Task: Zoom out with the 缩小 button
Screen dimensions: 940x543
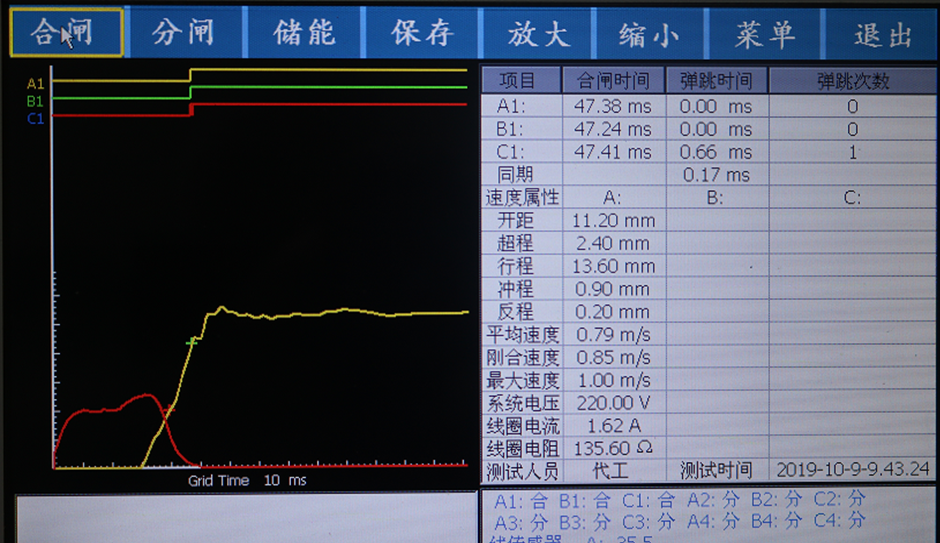Action: click(x=649, y=34)
